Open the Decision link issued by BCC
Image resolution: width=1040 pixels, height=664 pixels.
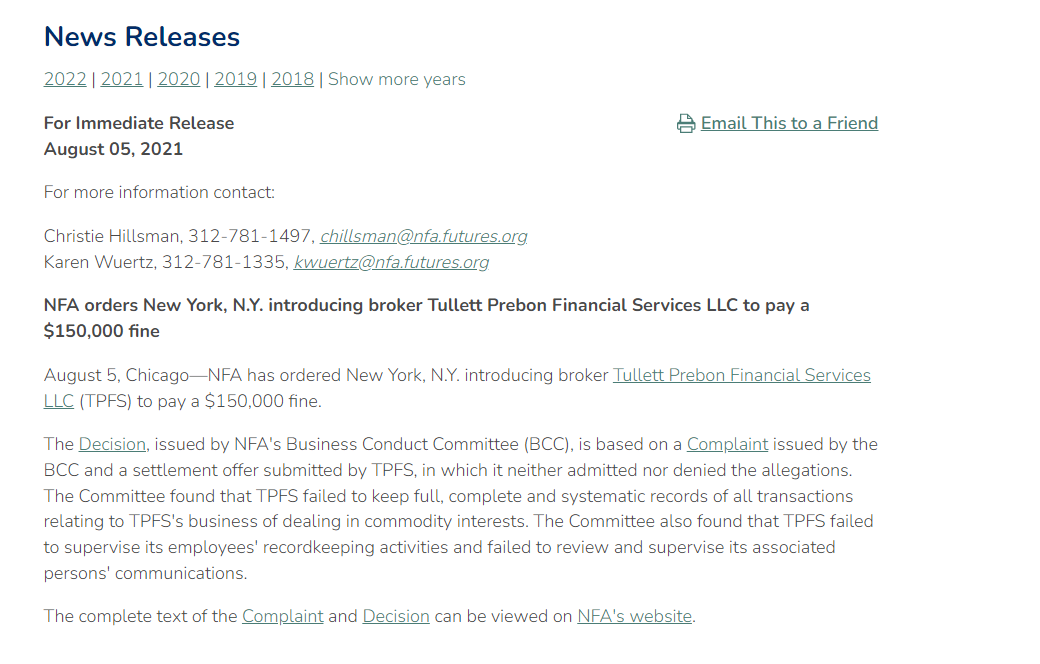(x=113, y=444)
